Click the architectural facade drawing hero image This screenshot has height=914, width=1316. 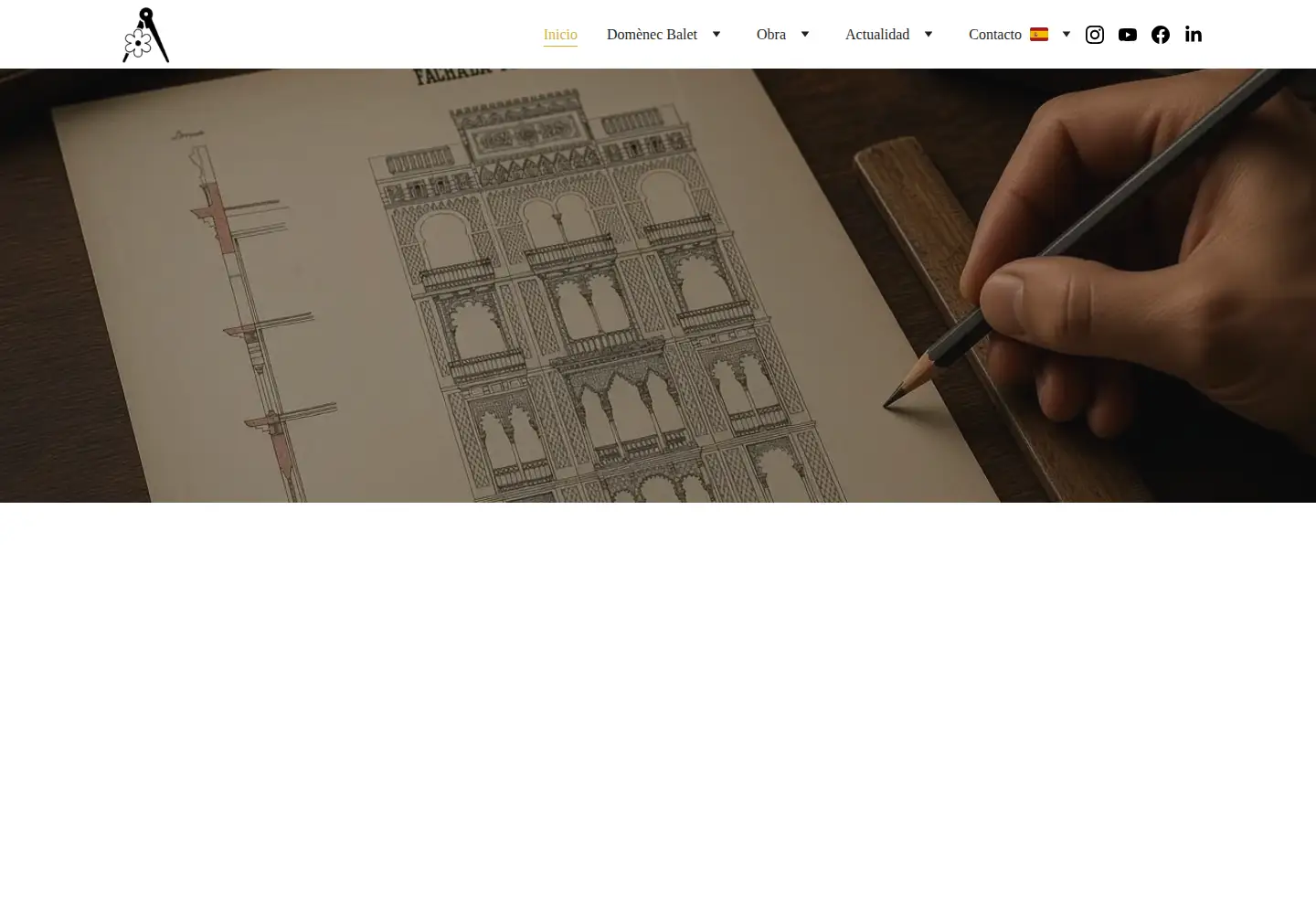pos(658,285)
